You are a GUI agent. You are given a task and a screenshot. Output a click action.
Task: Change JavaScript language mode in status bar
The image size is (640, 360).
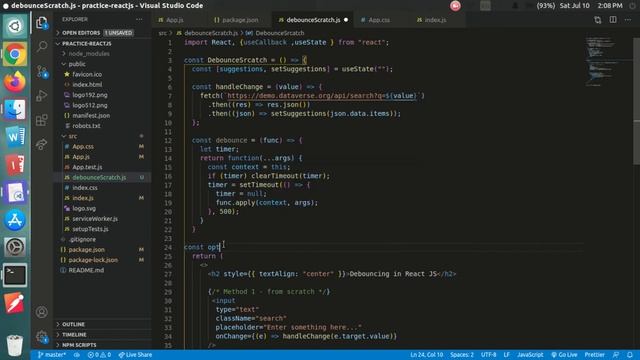530,355
